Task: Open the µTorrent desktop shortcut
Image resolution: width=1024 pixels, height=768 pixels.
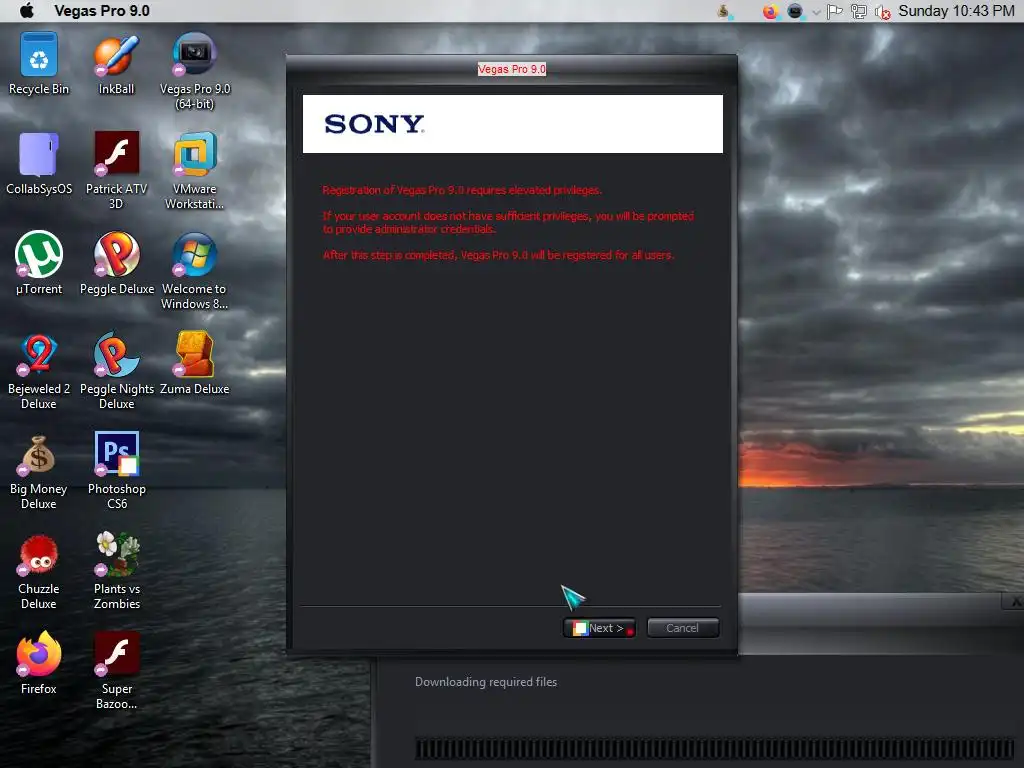Action: coord(39,264)
